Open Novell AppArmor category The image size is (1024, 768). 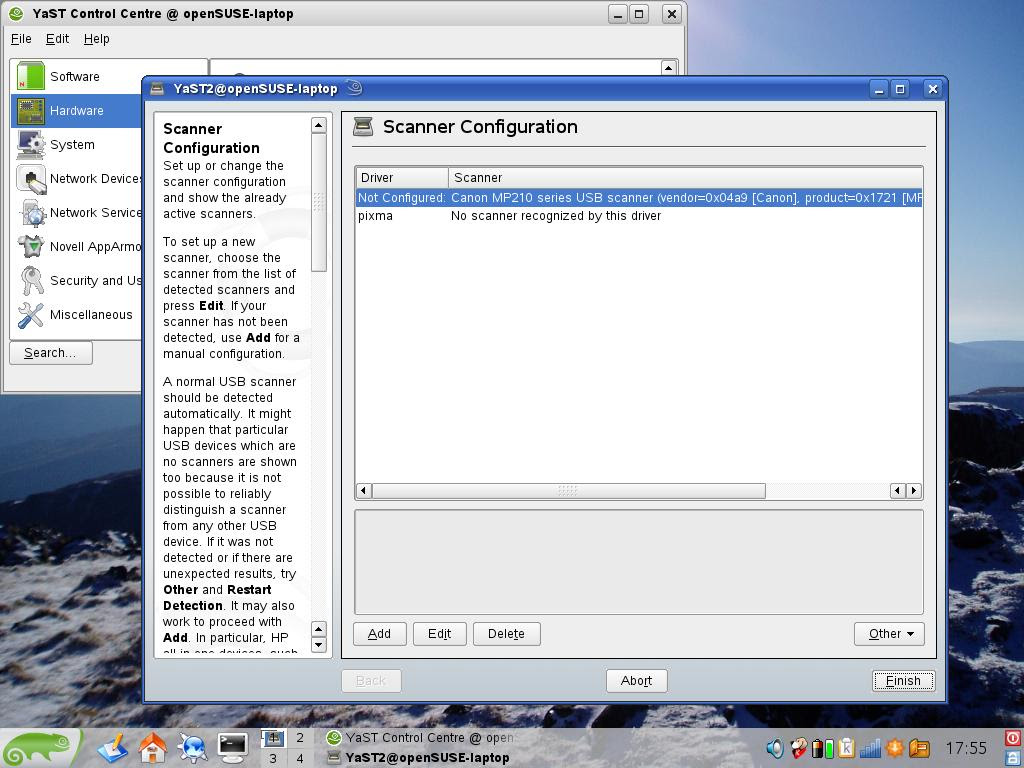(x=76, y=246)
